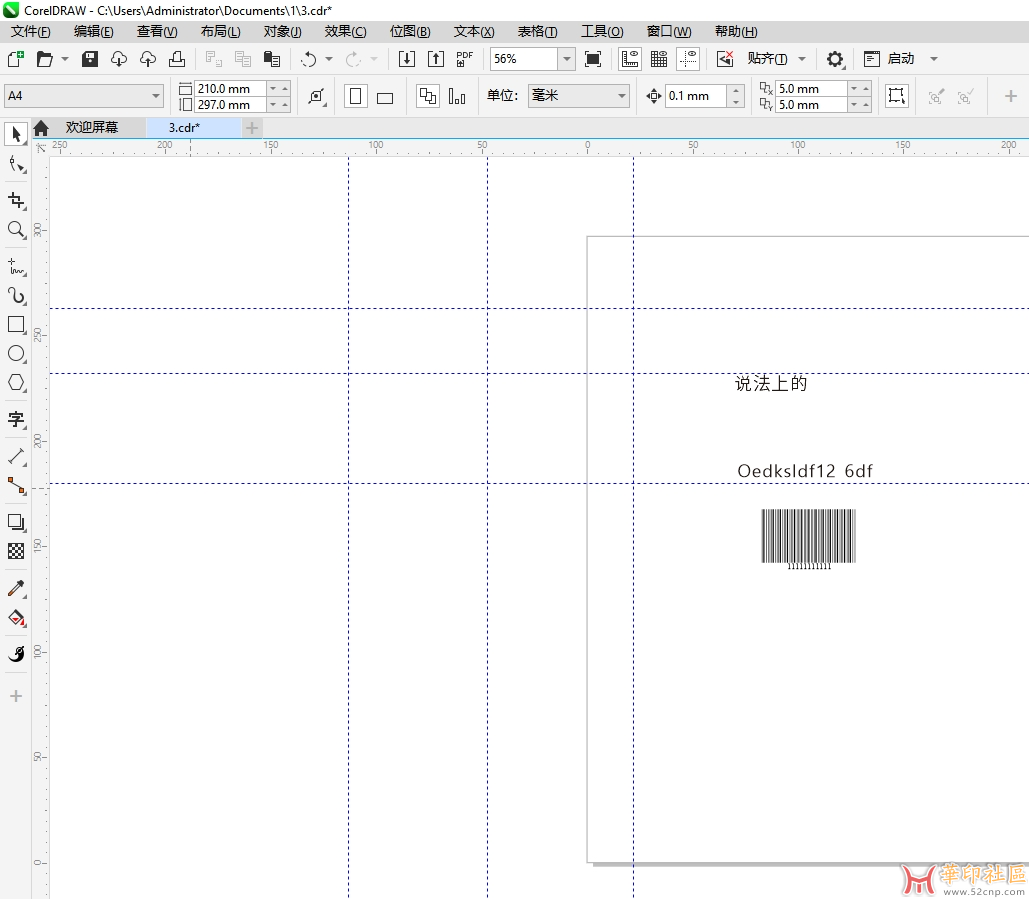Toggle apply layout to current page
The width and height of the screenshot is (1029, 899).
pos(457,96)
